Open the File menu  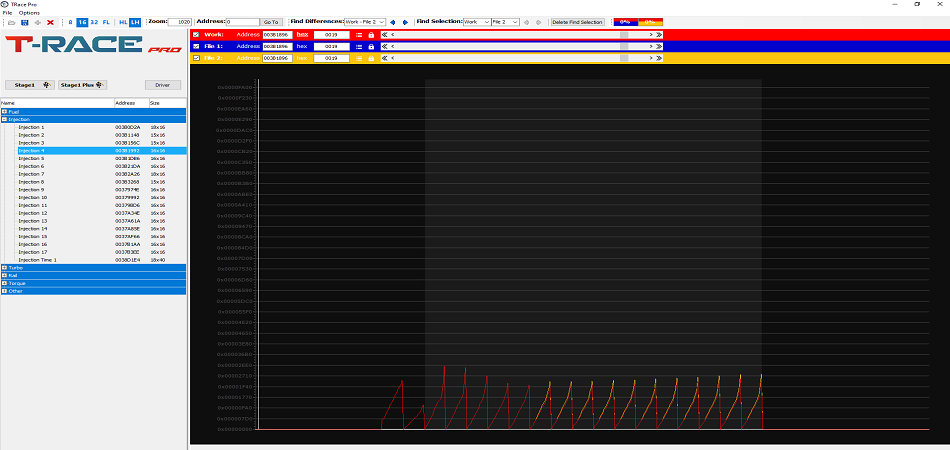(x=8, y=12)
